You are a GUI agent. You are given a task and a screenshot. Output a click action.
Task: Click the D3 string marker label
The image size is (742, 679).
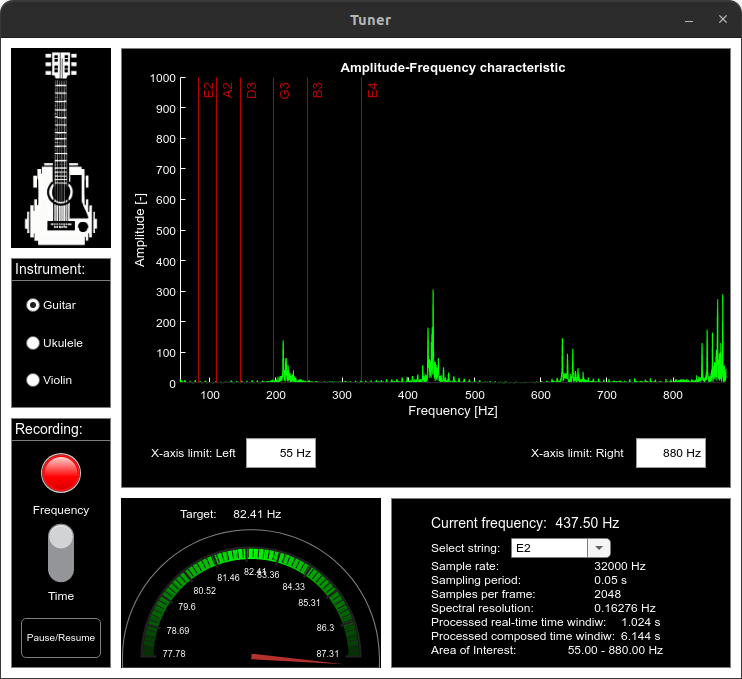[251, 90]
